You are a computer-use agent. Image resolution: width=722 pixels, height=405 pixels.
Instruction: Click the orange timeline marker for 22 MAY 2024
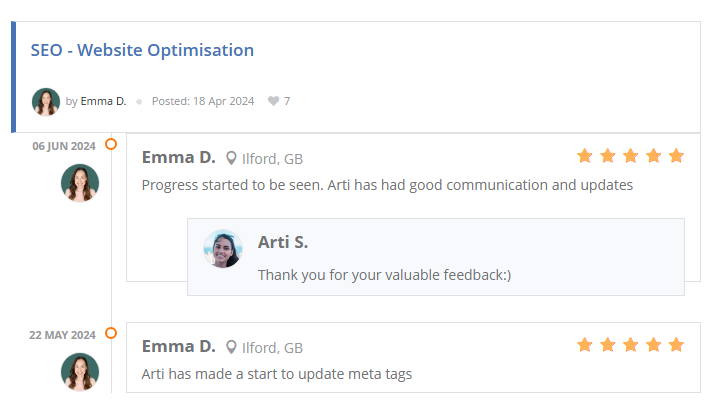[111, 333]
